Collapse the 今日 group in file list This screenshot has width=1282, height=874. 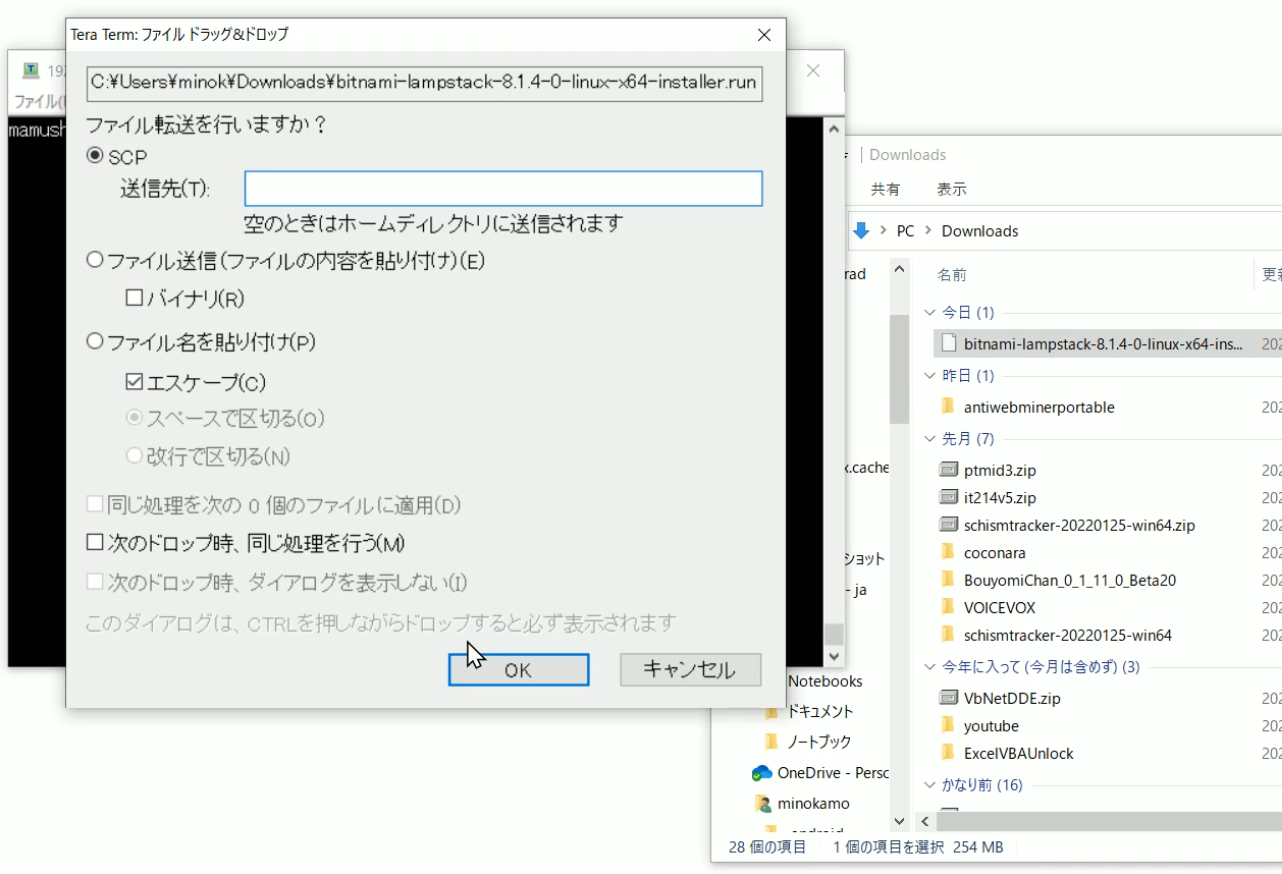pyautogui.click(x=930, y=313)
